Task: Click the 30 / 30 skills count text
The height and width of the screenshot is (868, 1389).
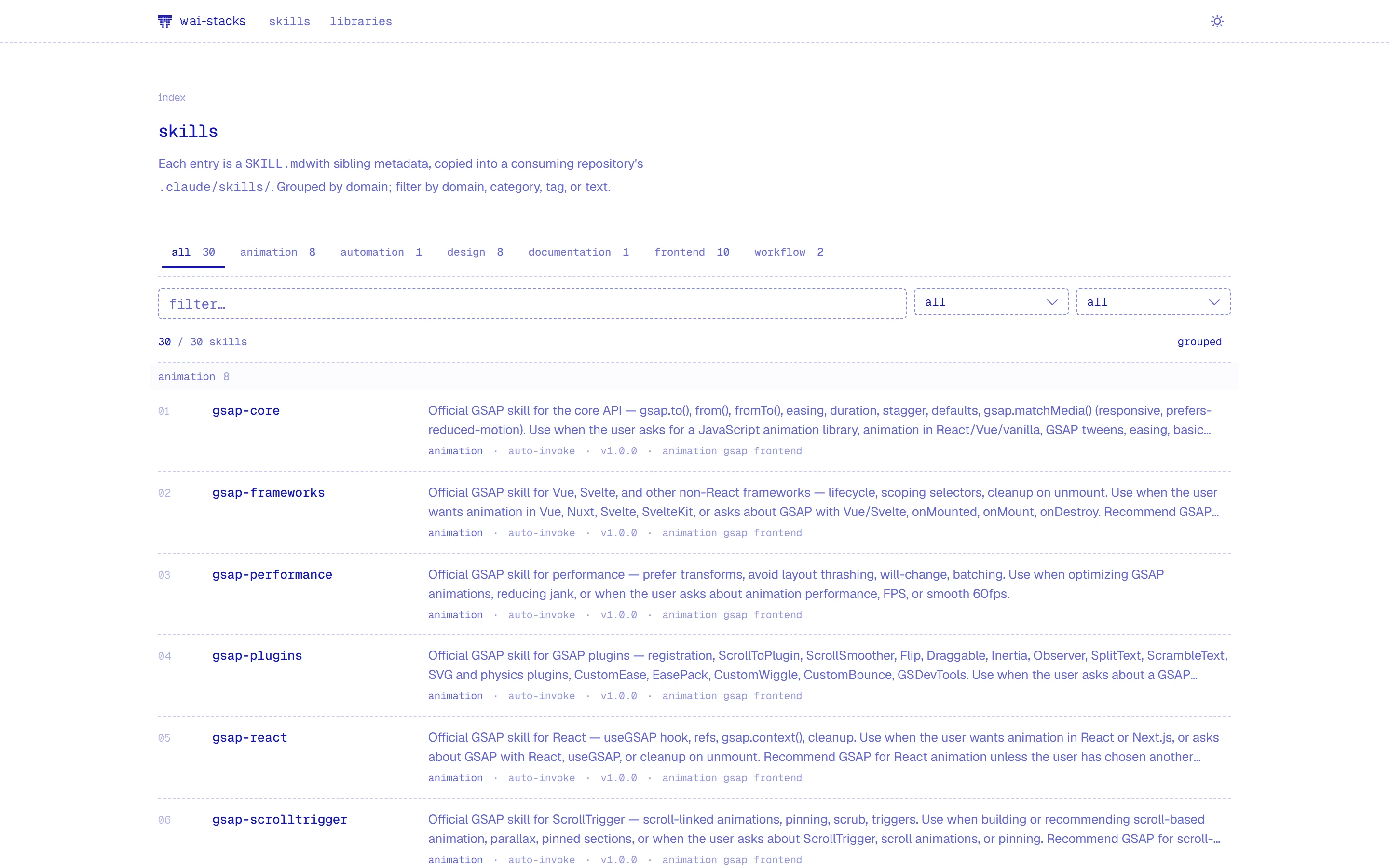Action: [x=203, y=341]
